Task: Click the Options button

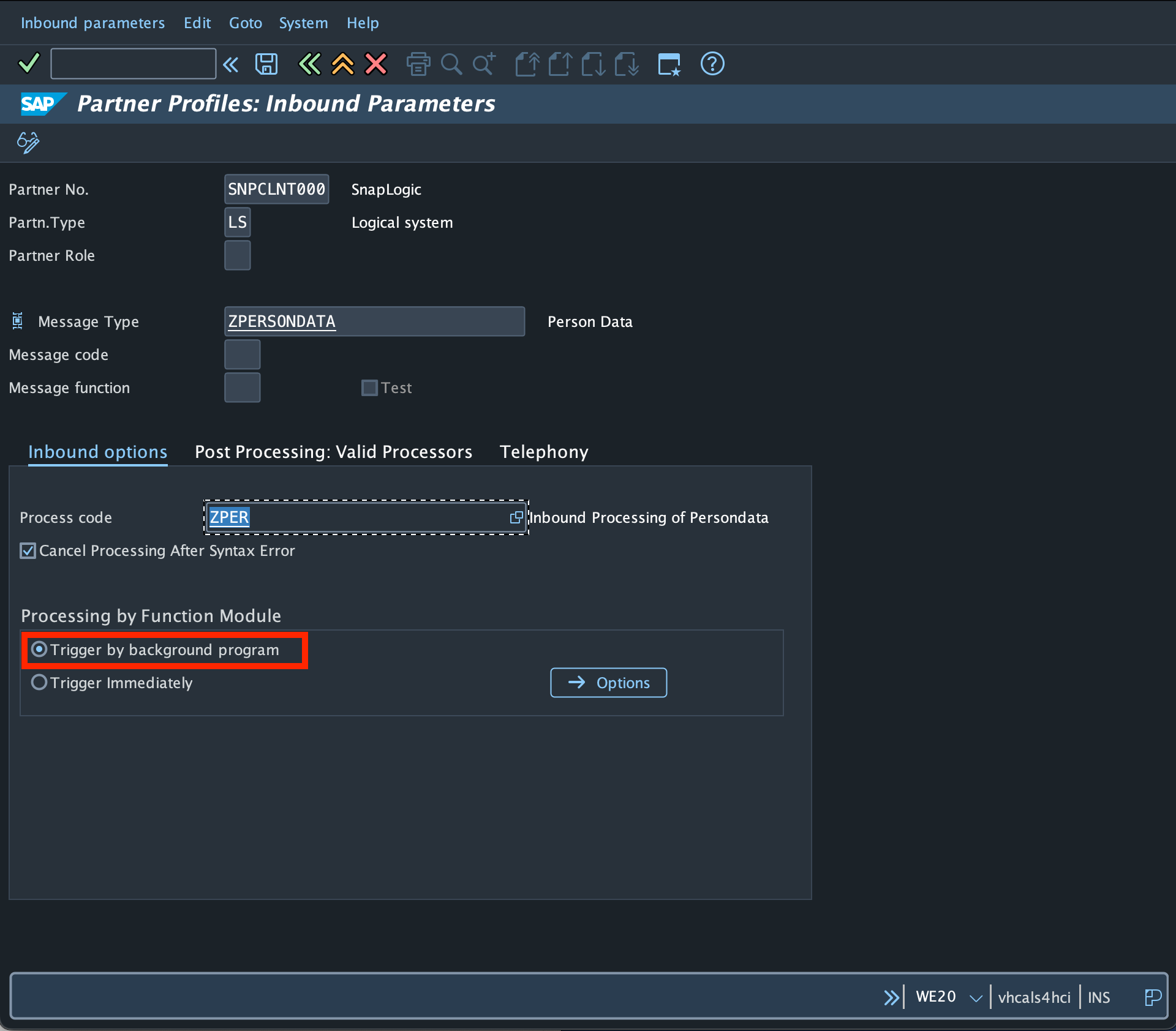Action: [x=608, y=683]
